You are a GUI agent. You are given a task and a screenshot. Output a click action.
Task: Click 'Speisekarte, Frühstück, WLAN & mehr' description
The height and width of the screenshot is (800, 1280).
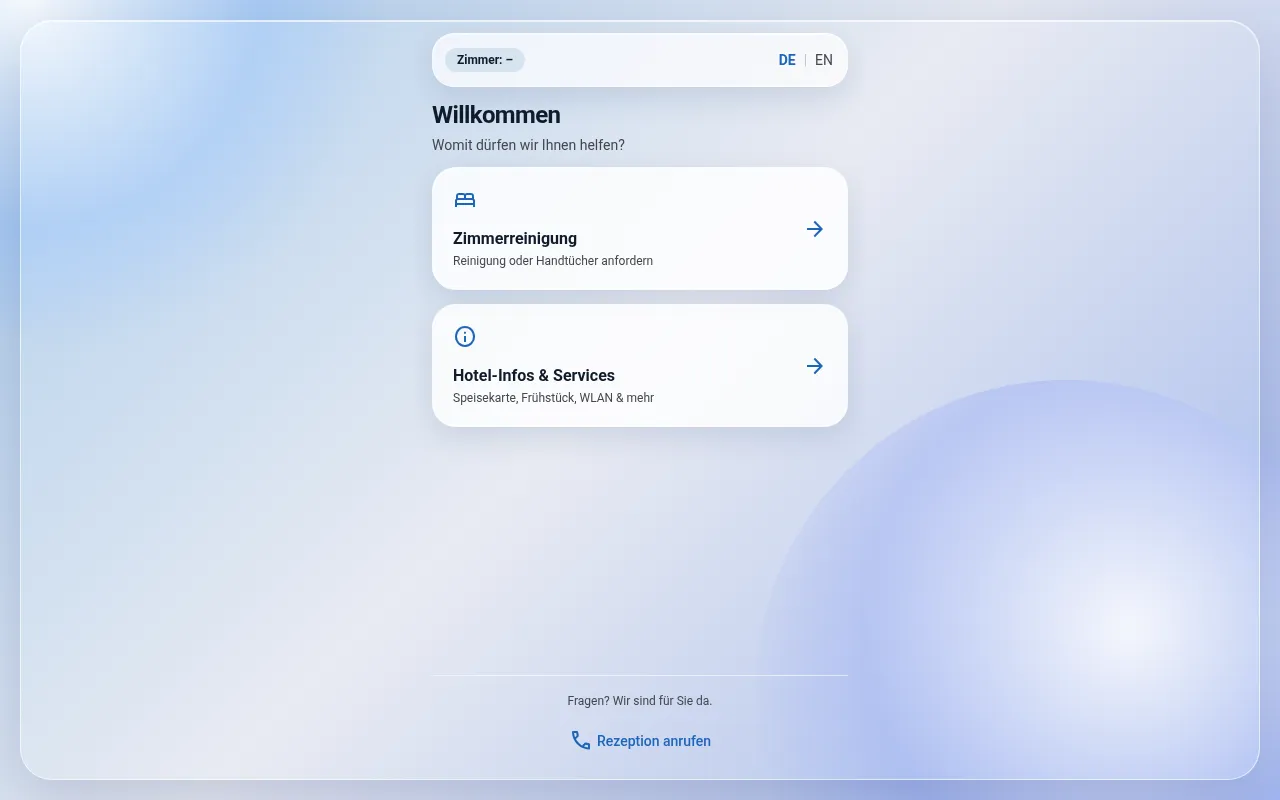[x=553, y=398]
